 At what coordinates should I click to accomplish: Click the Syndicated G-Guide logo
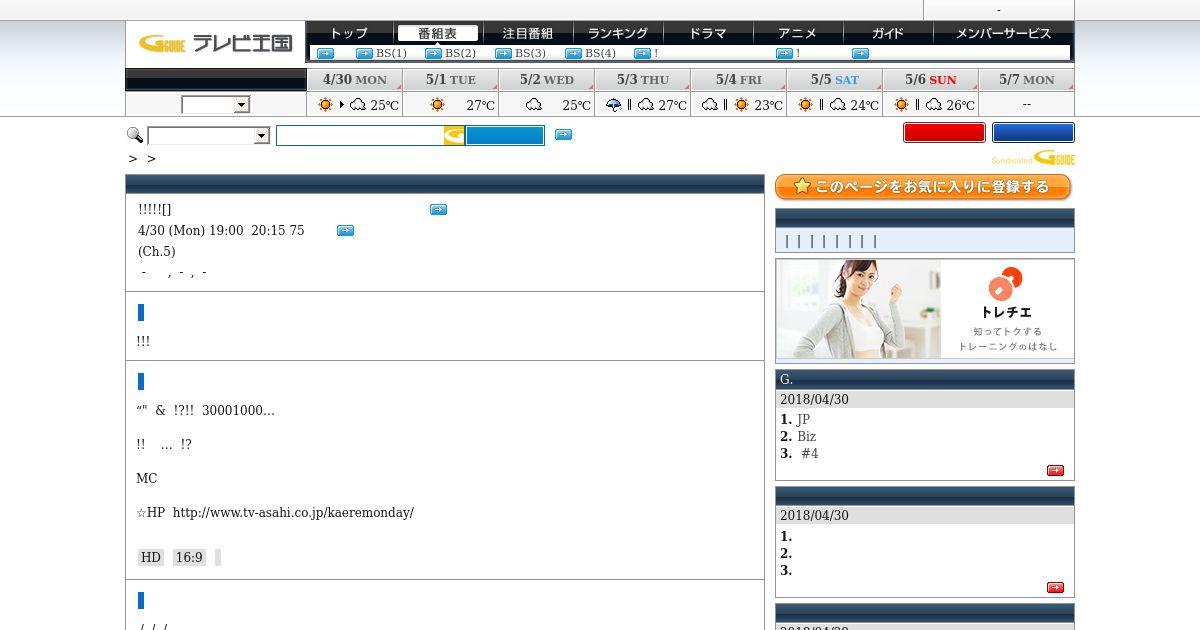point(1033,158)
